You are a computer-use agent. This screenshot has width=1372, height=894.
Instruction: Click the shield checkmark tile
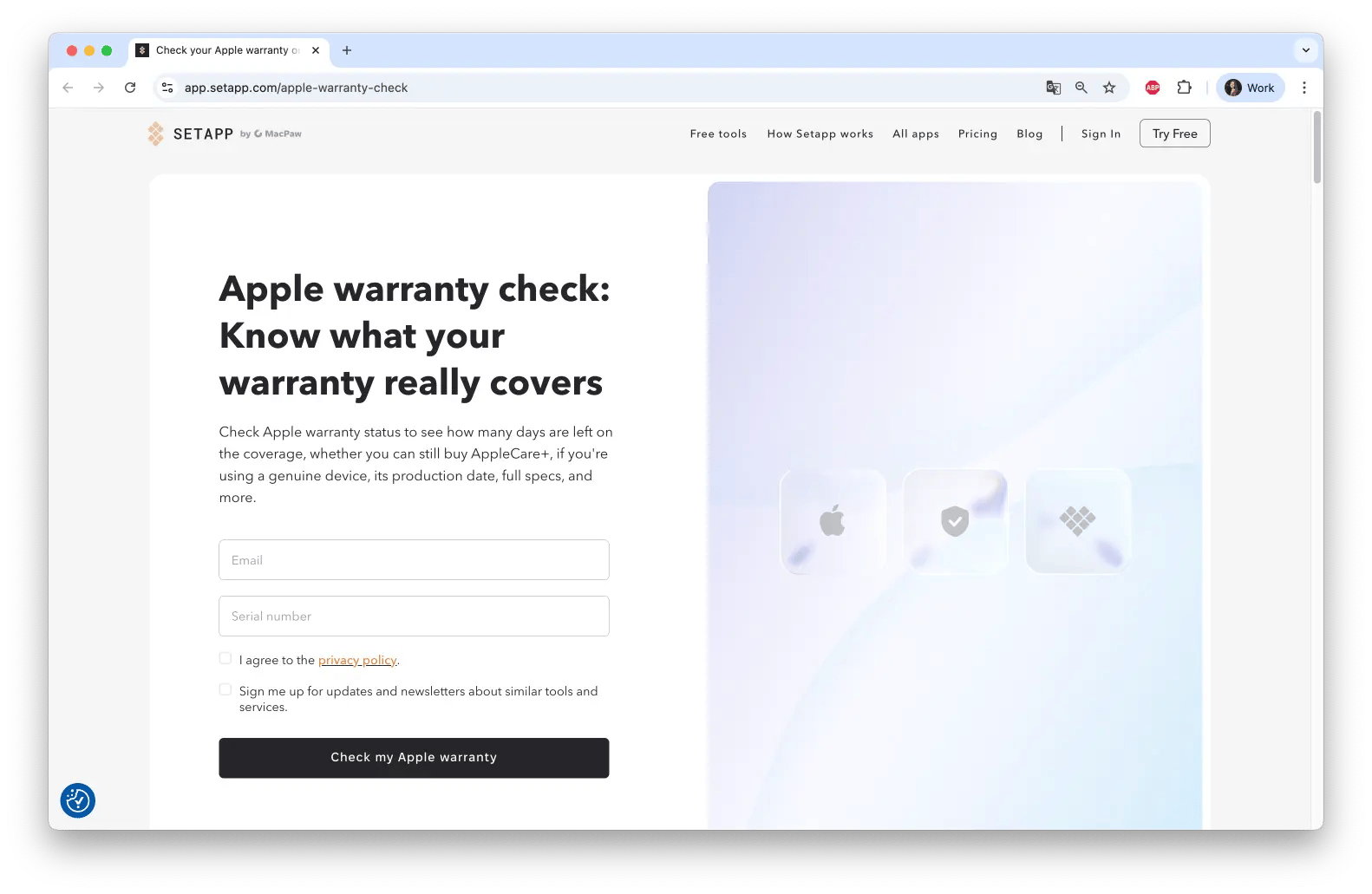(955, 521)
